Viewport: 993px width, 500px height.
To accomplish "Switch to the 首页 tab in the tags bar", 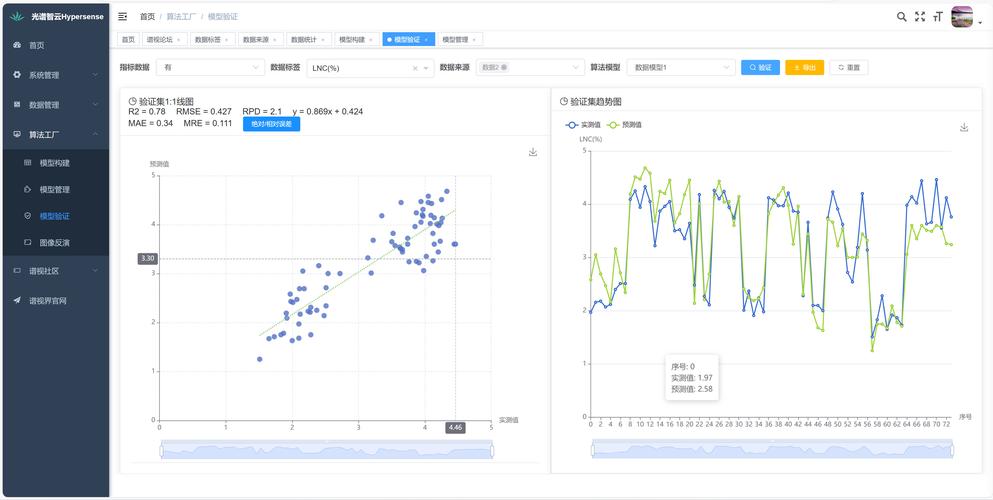I will click(x=129, y=39).
